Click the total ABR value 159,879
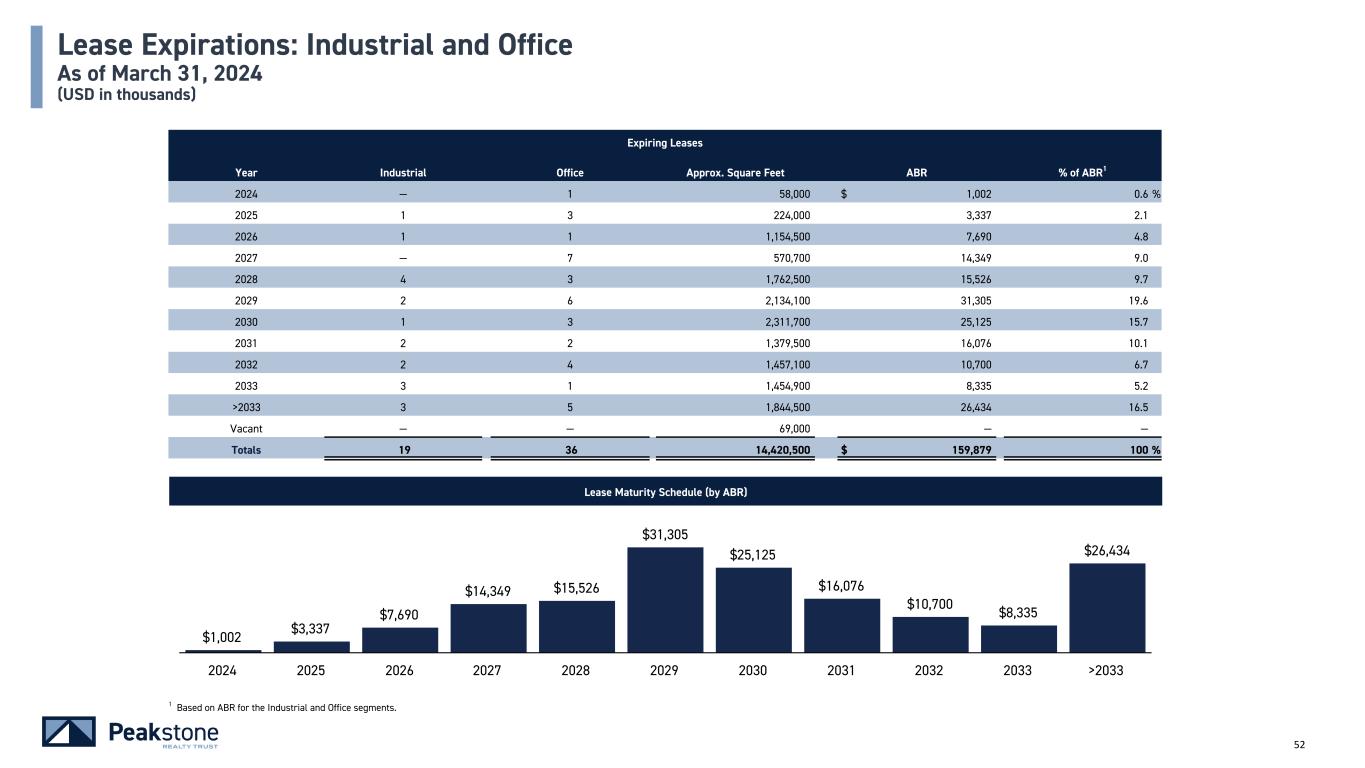Viewport: 1365px width, 768px height. pos(968,450)
